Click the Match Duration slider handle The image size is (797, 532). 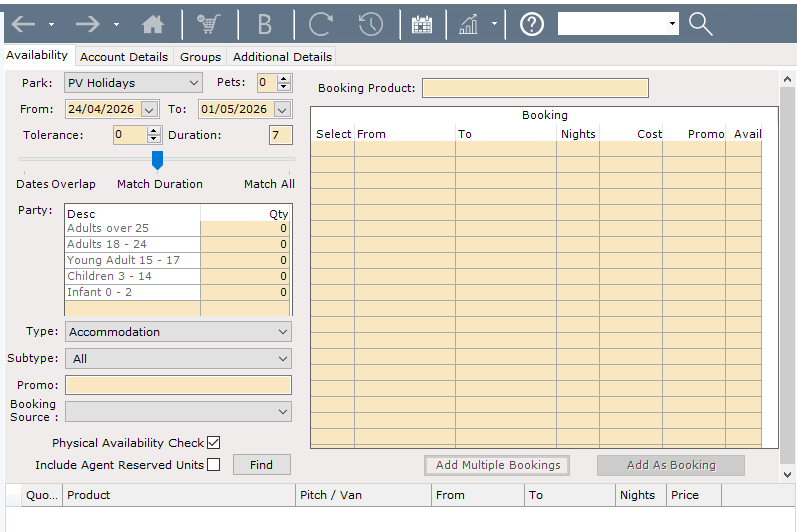click(x=158, y=160)
